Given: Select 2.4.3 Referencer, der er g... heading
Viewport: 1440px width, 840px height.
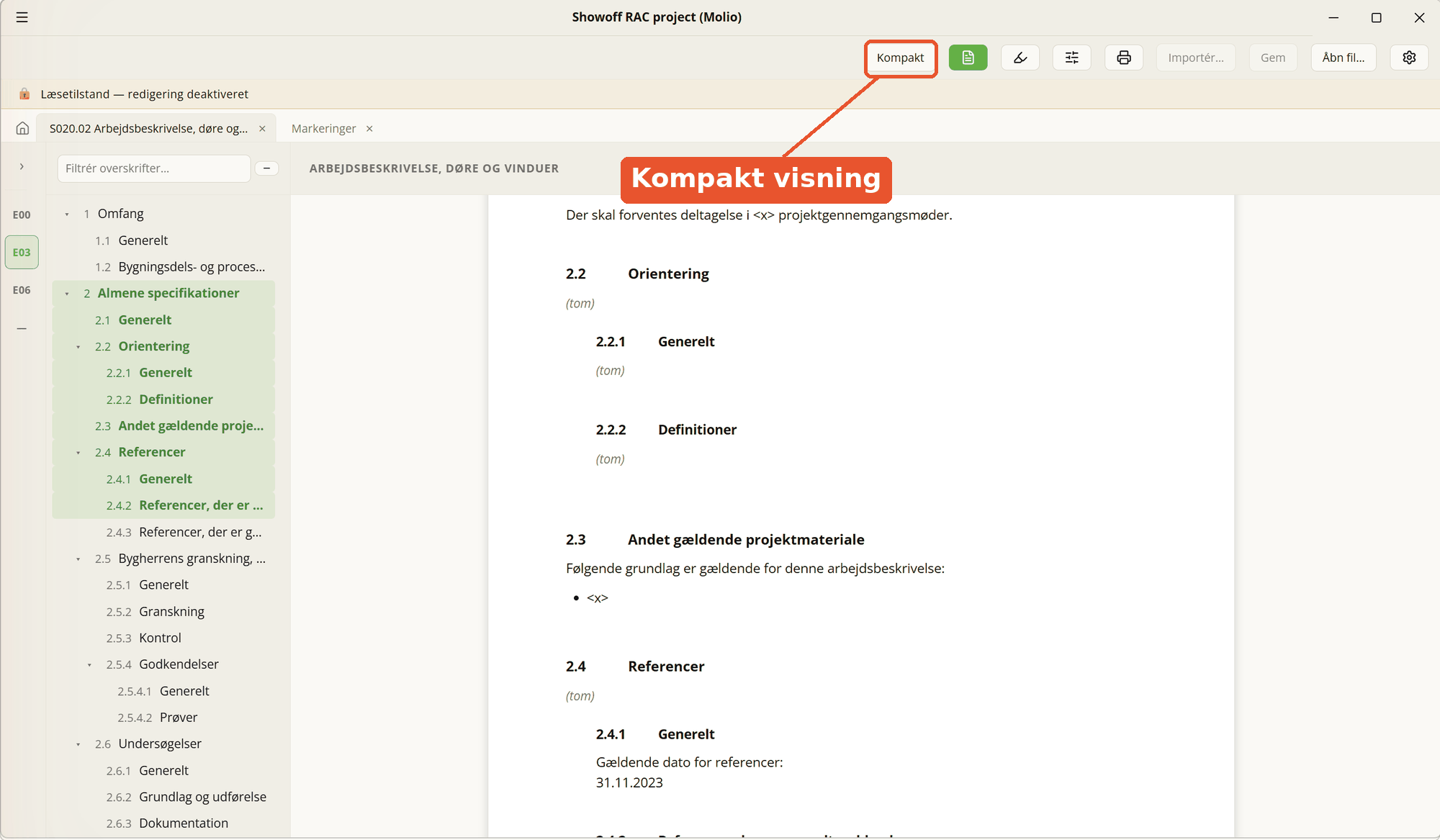Looking at the screenshot, I should point(164,532).
